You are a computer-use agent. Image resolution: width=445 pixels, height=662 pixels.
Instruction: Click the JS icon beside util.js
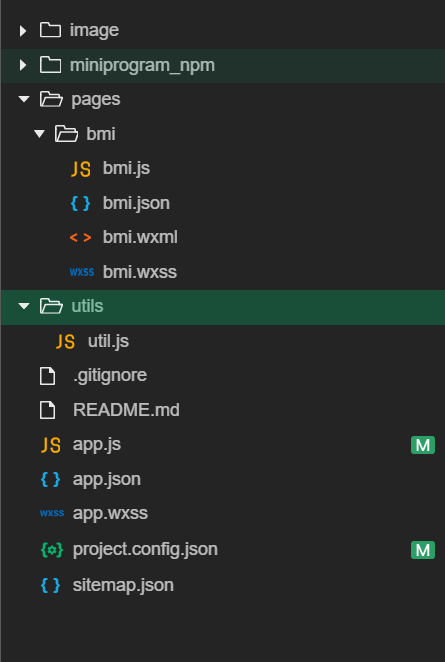click(x=65, y=341)
